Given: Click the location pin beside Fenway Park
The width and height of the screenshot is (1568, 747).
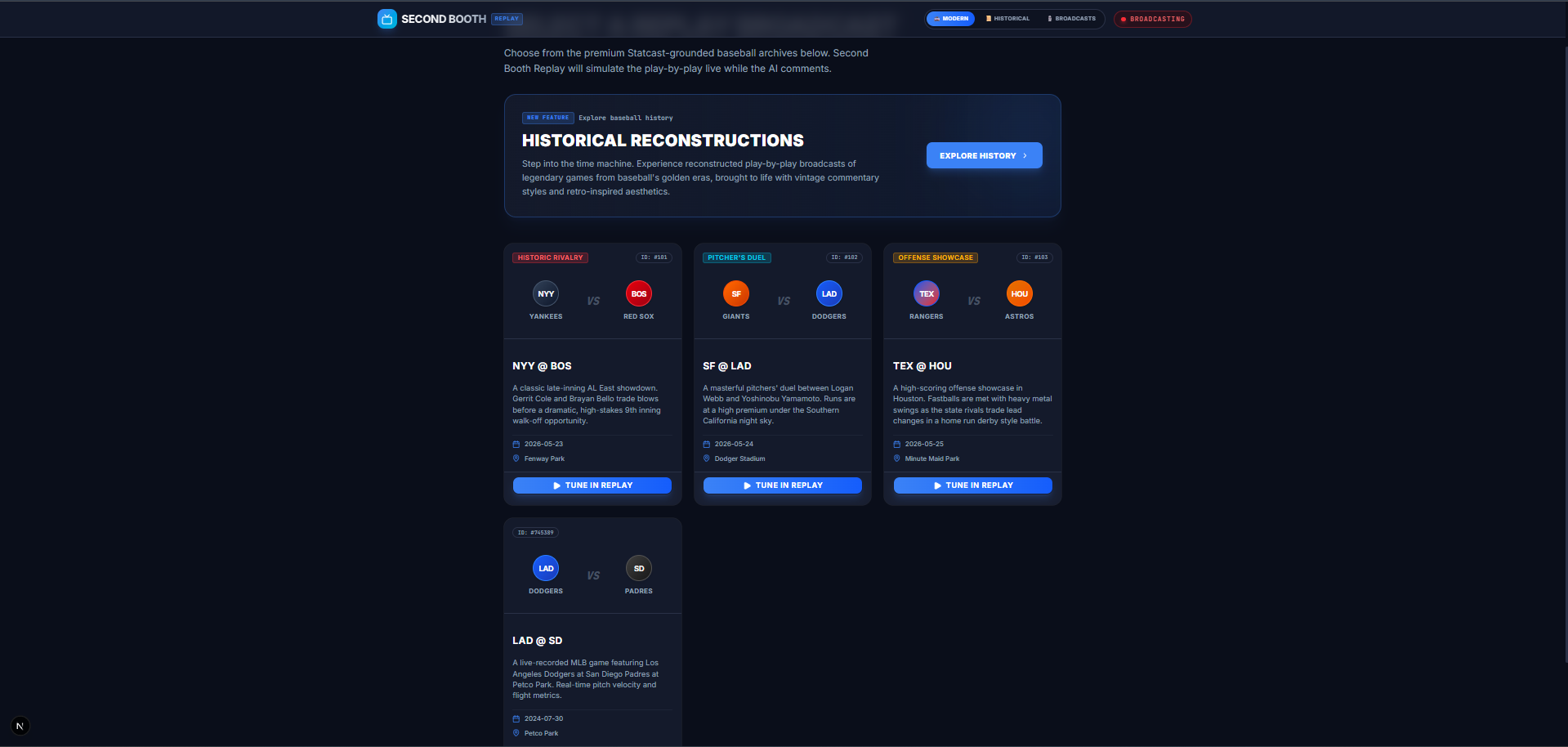Looking at the screenshot, I should (516, 458).
